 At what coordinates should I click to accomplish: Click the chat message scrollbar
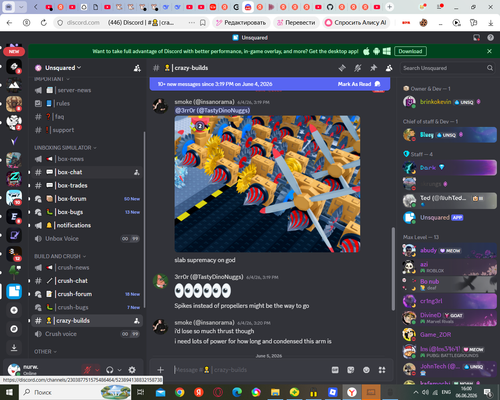point(393,269)
